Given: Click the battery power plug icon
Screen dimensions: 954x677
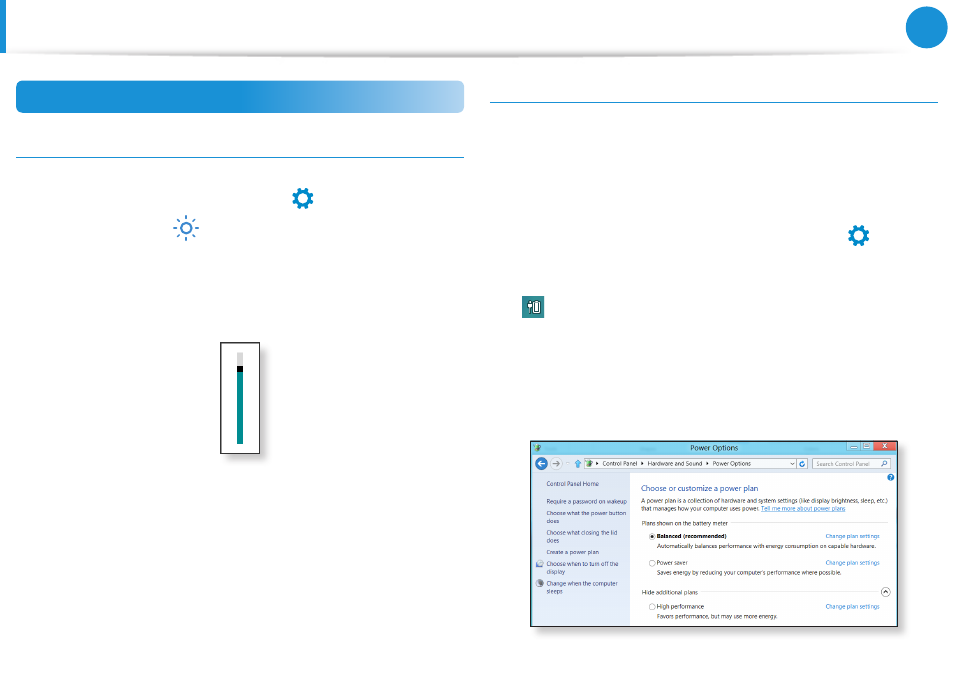Looking at the screenshot, I should tap(533, 307).
